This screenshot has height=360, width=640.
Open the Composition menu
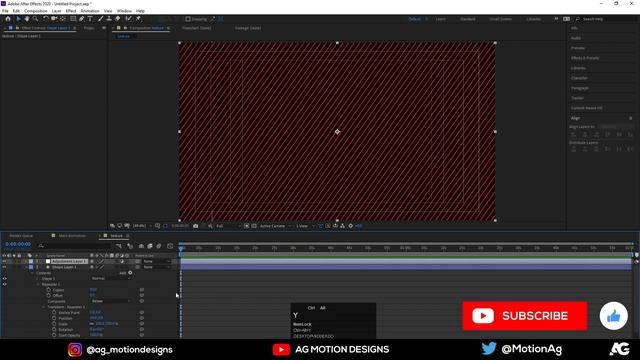click(36, 11)
